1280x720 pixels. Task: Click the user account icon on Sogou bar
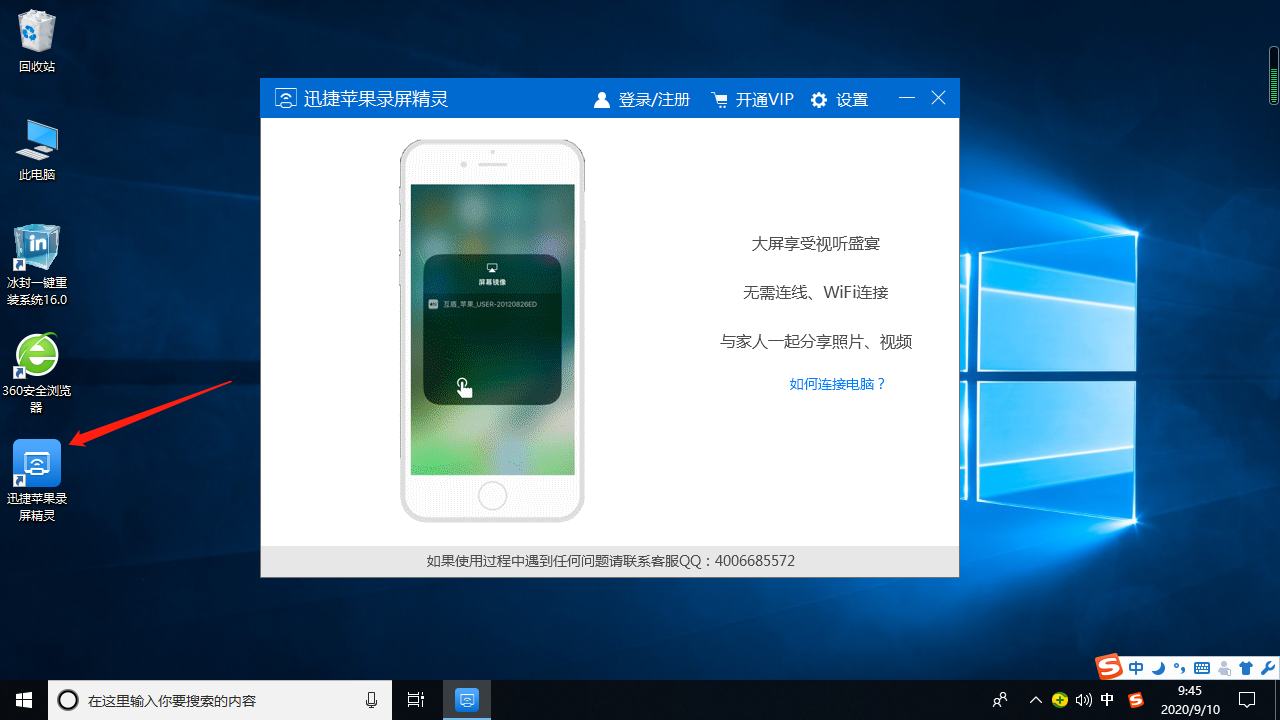point(1224,668)
